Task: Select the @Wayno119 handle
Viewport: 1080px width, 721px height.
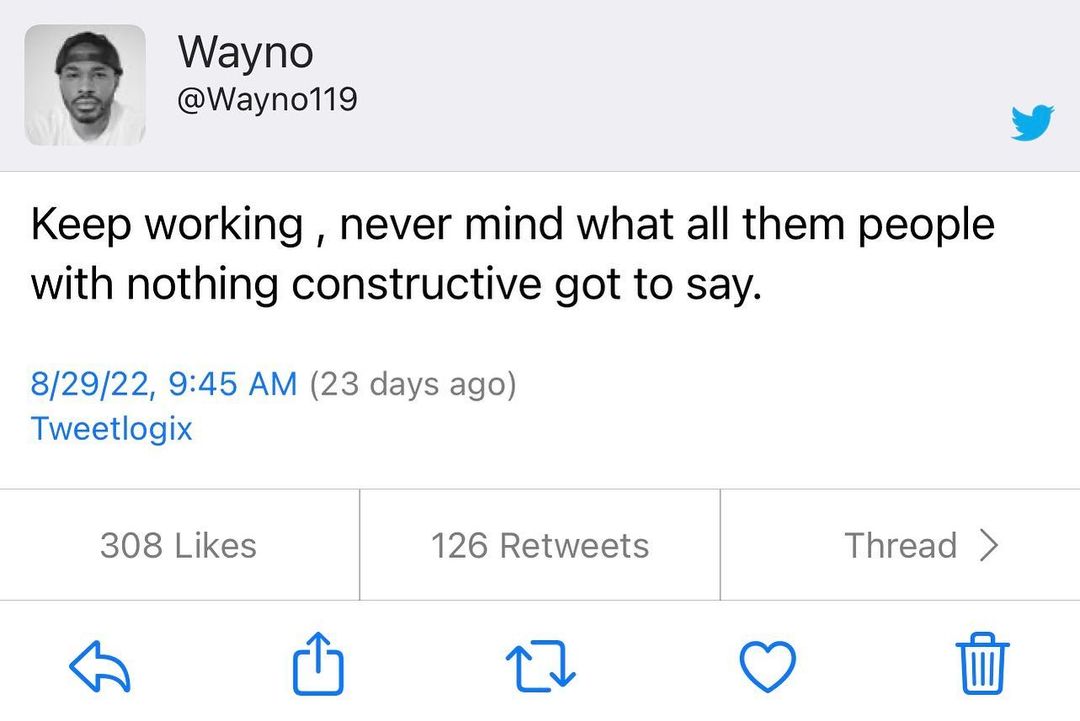Action: pos(267,100)
